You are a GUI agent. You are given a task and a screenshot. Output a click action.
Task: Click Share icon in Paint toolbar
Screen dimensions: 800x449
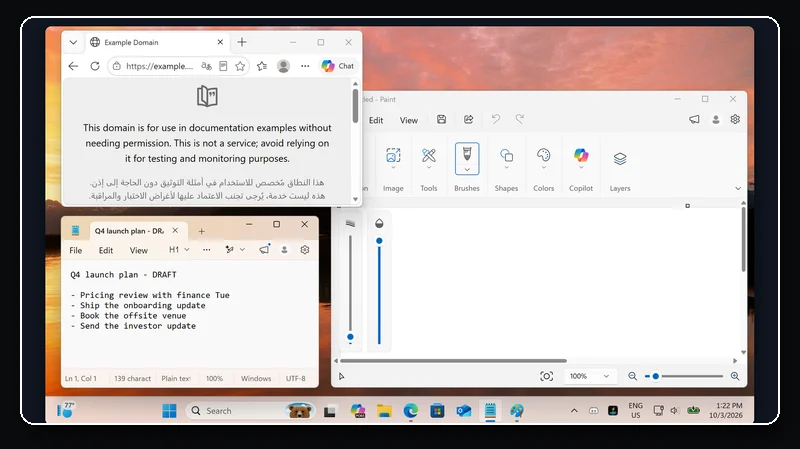468,119
